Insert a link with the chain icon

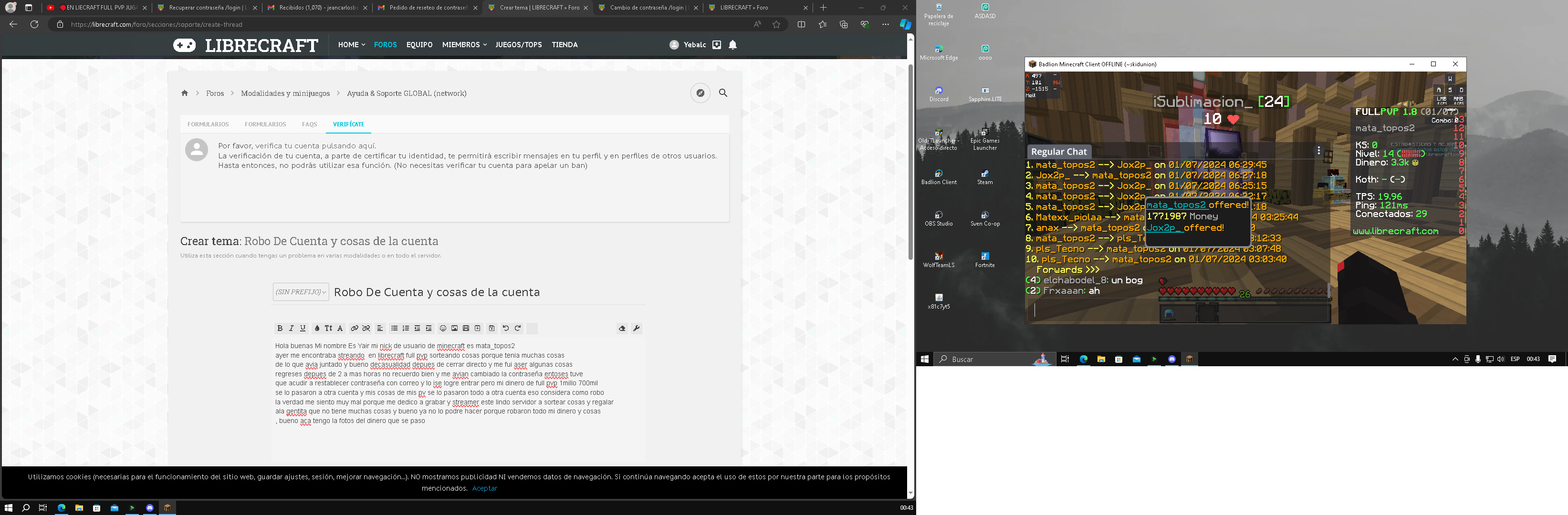[x=354, y=329]
